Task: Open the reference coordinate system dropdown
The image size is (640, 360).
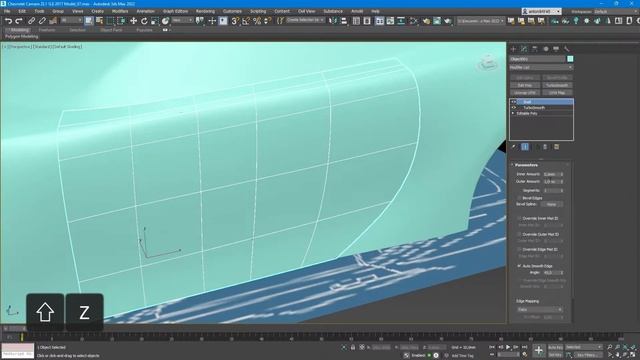Action: click(x=182, y=20)
